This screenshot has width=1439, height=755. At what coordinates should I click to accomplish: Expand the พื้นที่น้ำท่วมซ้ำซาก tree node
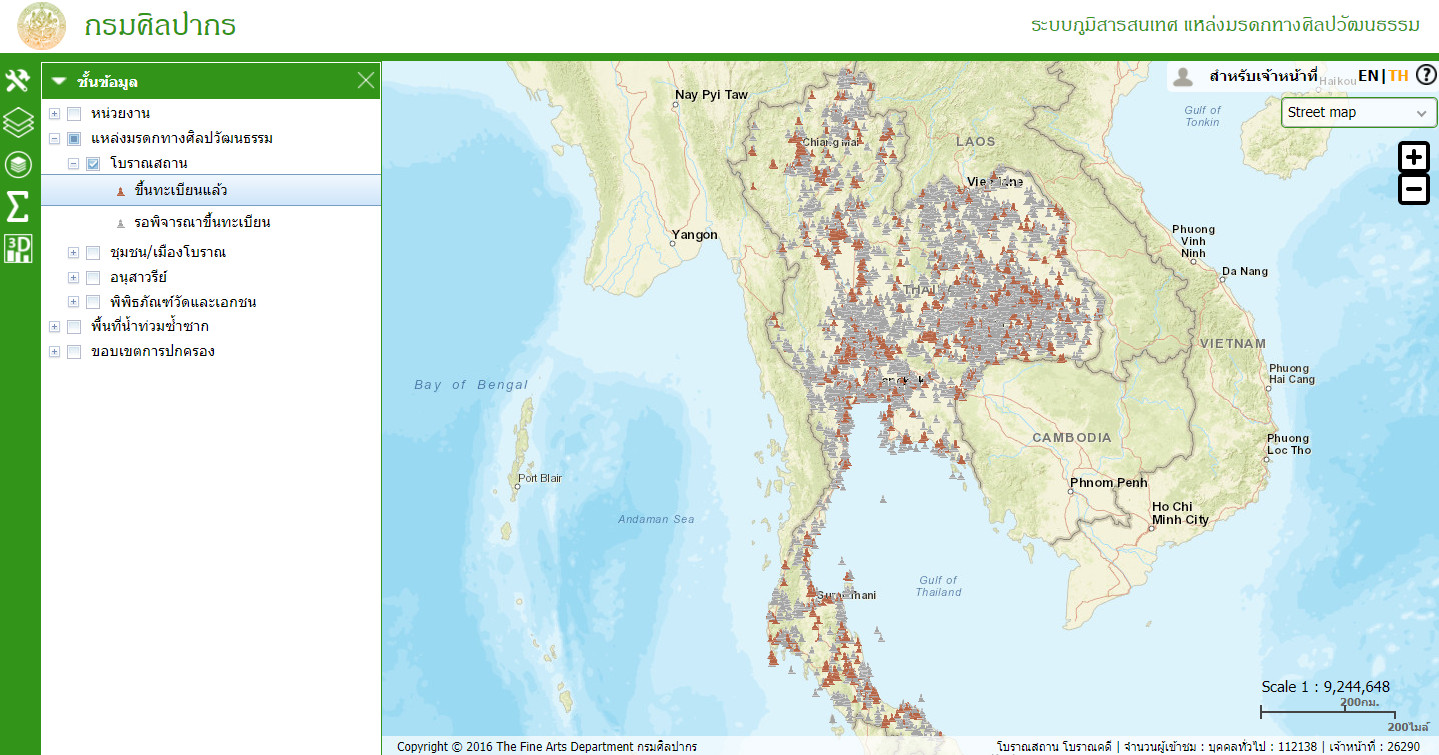[x=54, y=327]
